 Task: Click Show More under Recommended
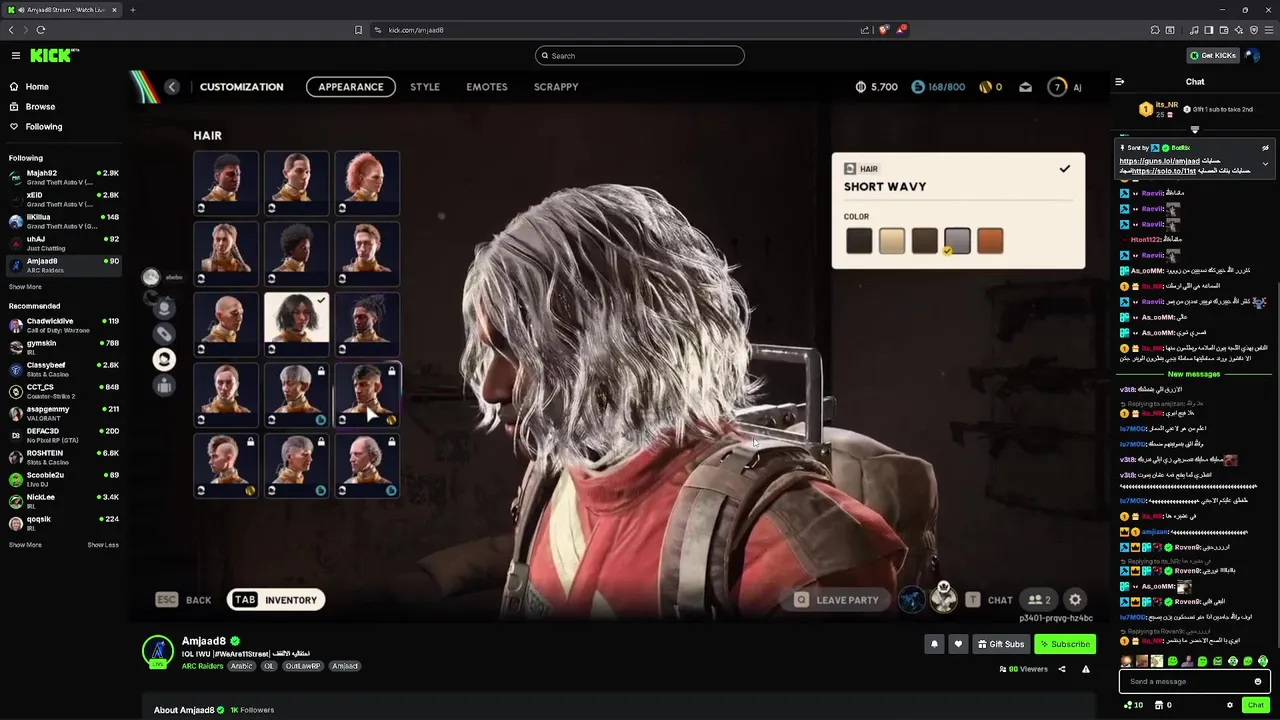(x=25, y=545)
